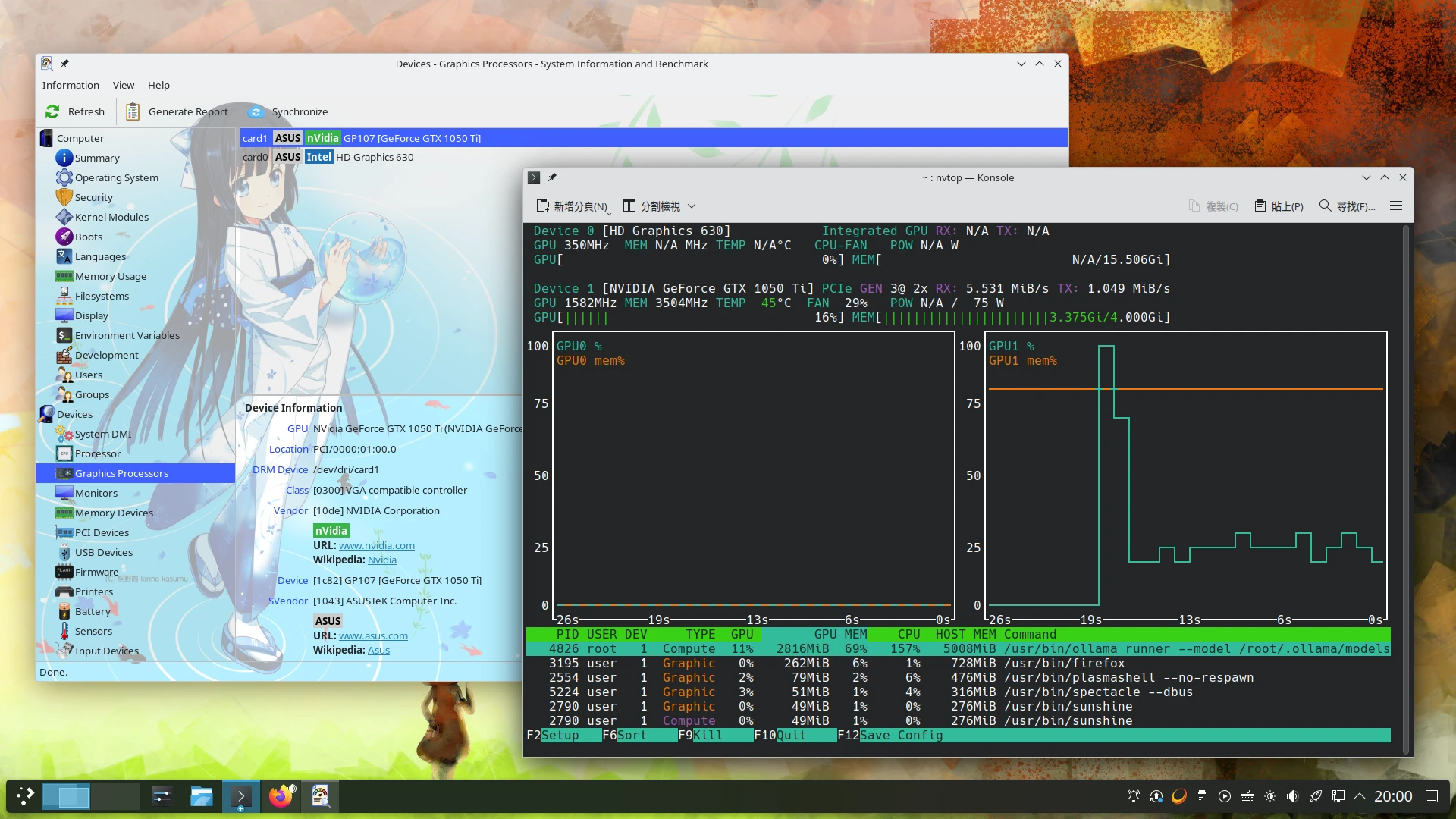1456x819 pixels.
Task: Open Firefox from the taskbar
Action: pyautogui.click(x=281, y=796)
